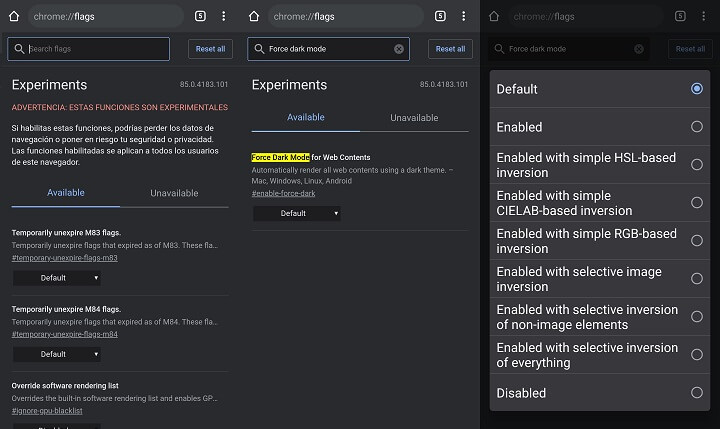
Task: Open the M83 flags Default dropdown
Action: [x=57, y=278]
